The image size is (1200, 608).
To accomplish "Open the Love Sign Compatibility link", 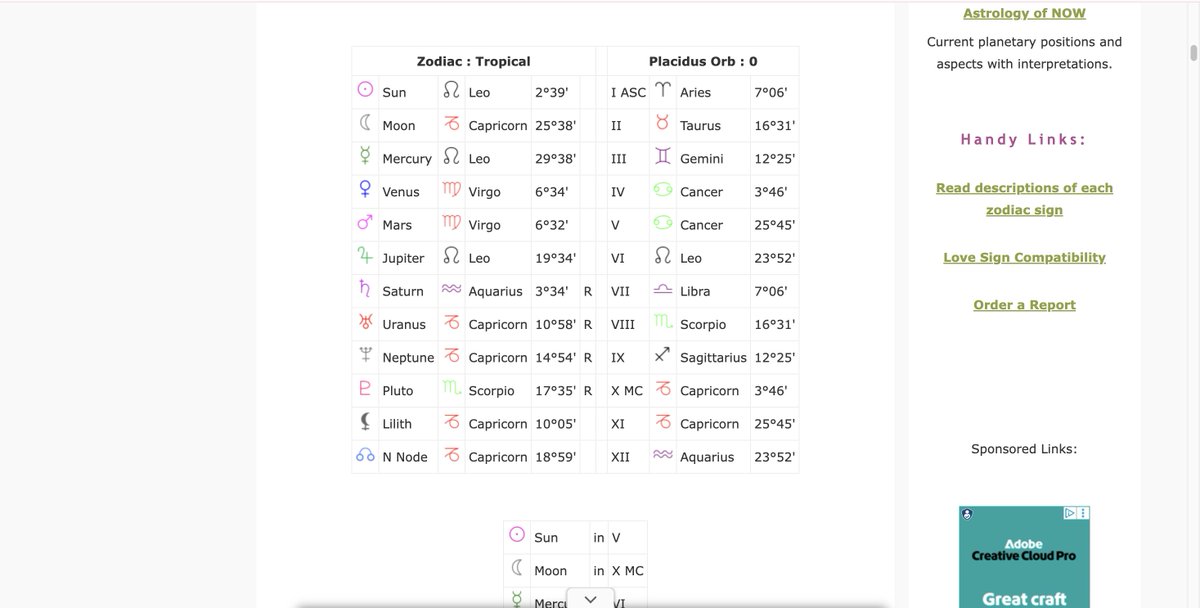I will tap(1024, 257).
